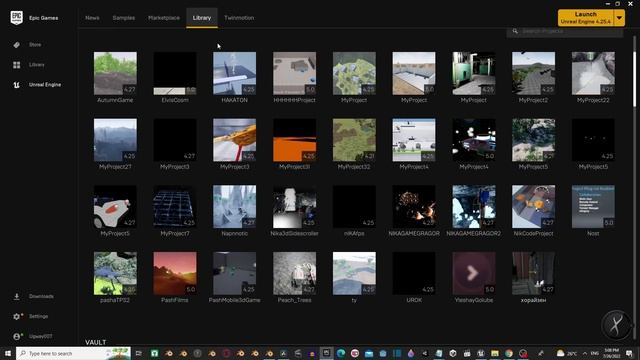Open the Windows notification center icon
640x360 pixels.
(x=629, y=353)
